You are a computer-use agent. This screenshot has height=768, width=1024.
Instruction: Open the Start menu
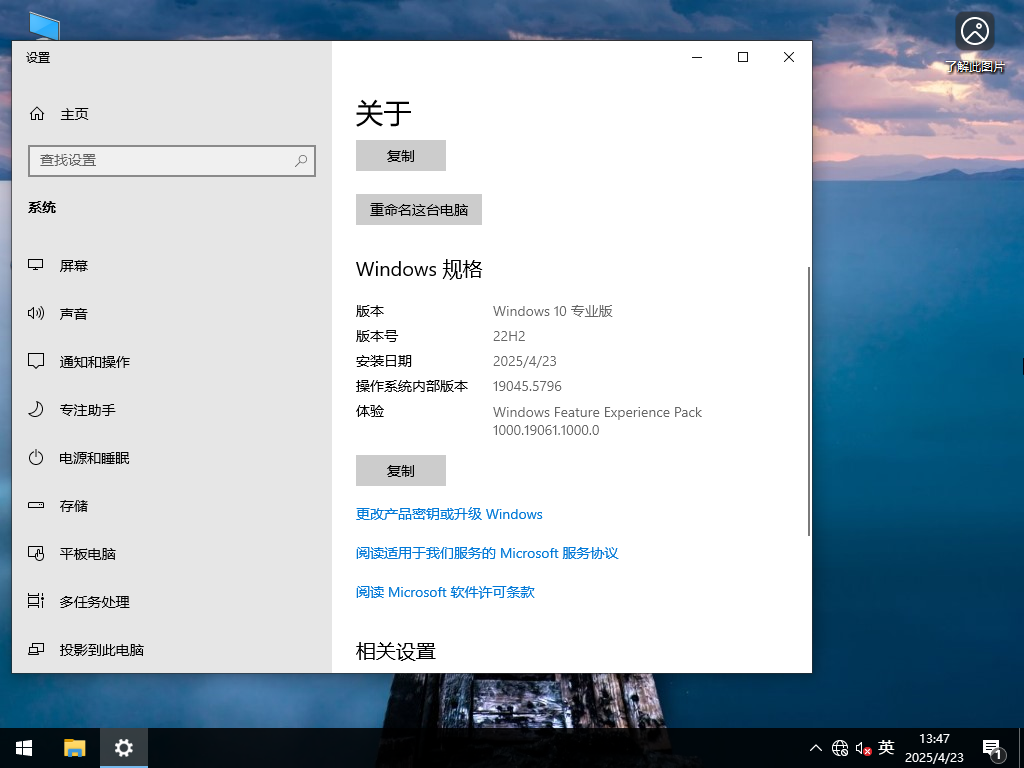point(23,747)
